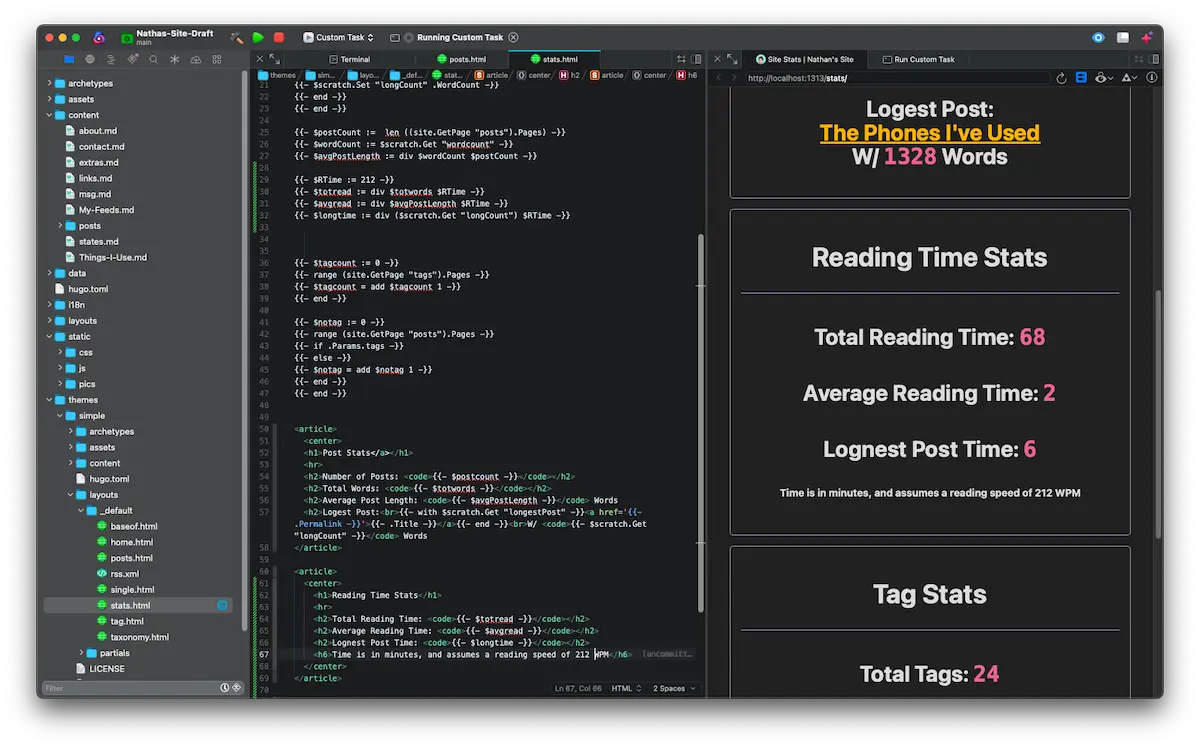Click the green Run task button
Screen dimensions: 1200x747
point(258,37)
